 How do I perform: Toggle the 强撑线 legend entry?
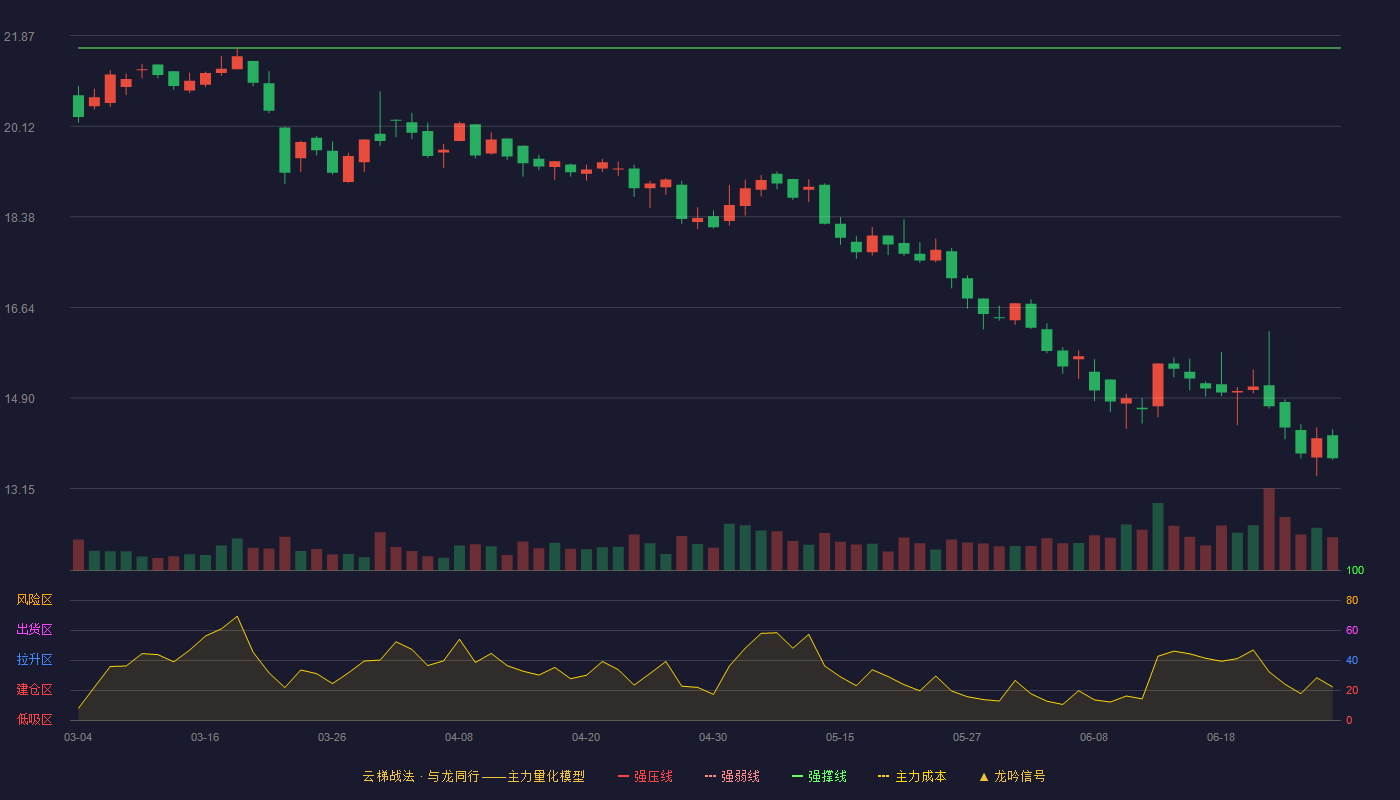tap(819, 776)
